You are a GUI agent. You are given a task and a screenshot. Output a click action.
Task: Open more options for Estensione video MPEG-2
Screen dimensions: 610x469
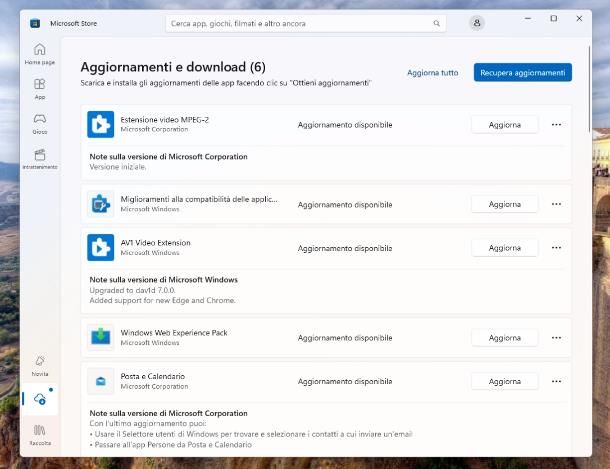coord(556,125)
